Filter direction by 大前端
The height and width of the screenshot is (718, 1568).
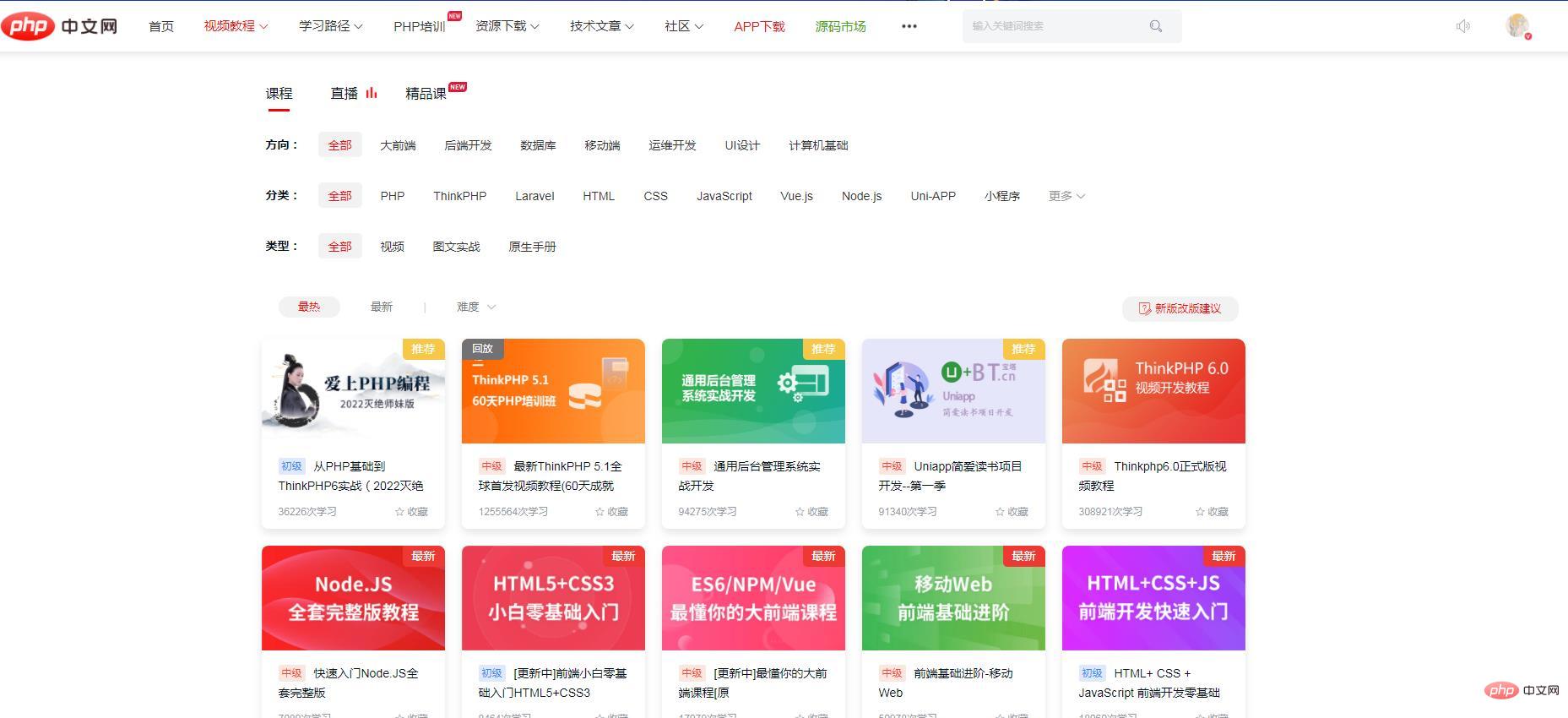pos(398,145)
